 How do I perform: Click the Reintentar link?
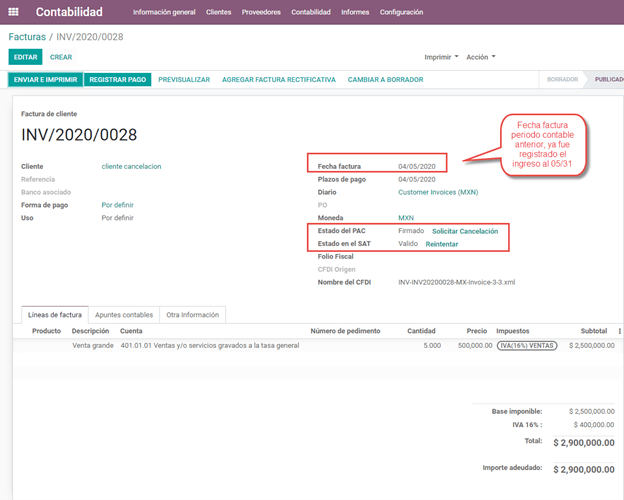pos(442,244)
